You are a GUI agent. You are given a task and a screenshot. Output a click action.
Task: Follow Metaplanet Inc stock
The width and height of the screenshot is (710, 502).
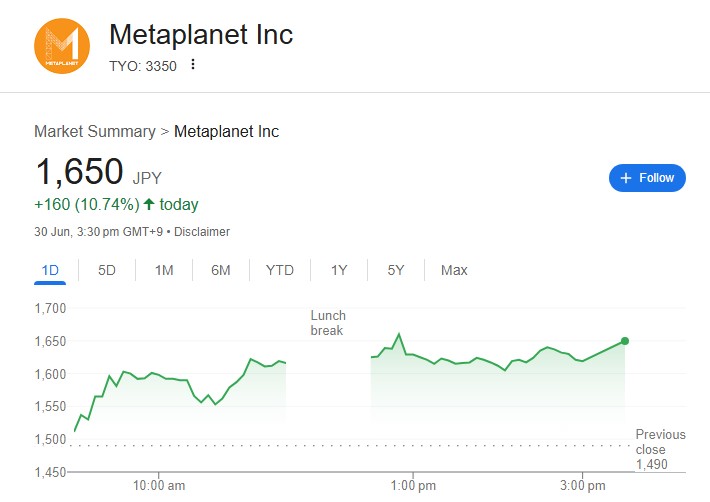pyautogui.click(x=647, y=178)
